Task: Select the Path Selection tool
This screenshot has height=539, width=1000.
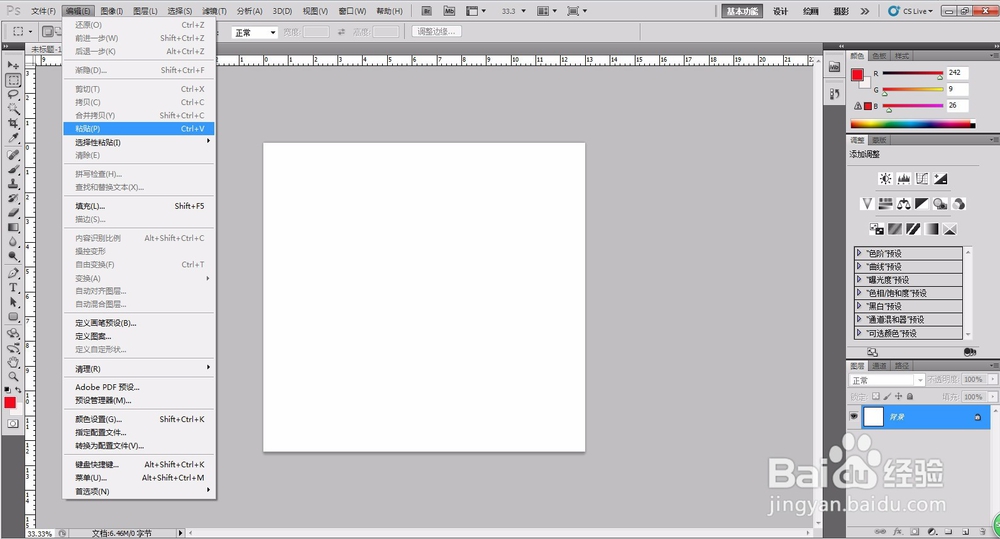Action: [x=13, y=302]
